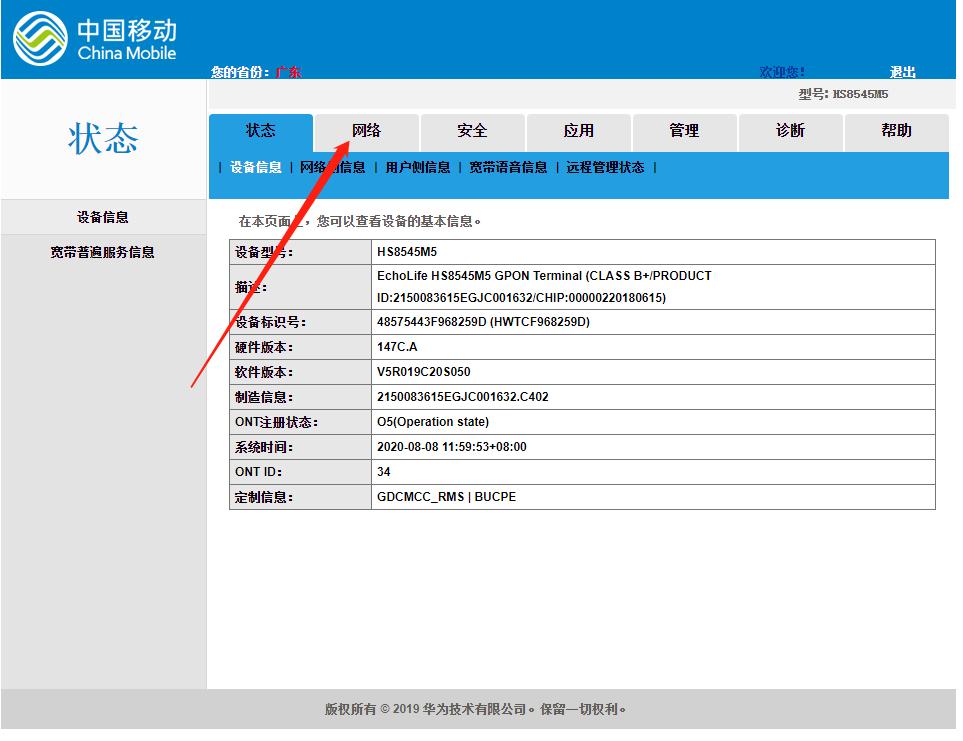The height and width of the screenshot is (741, 963).
Task: Click the 广东 province label
Action: pyautogui.click(x=288, y=72)
